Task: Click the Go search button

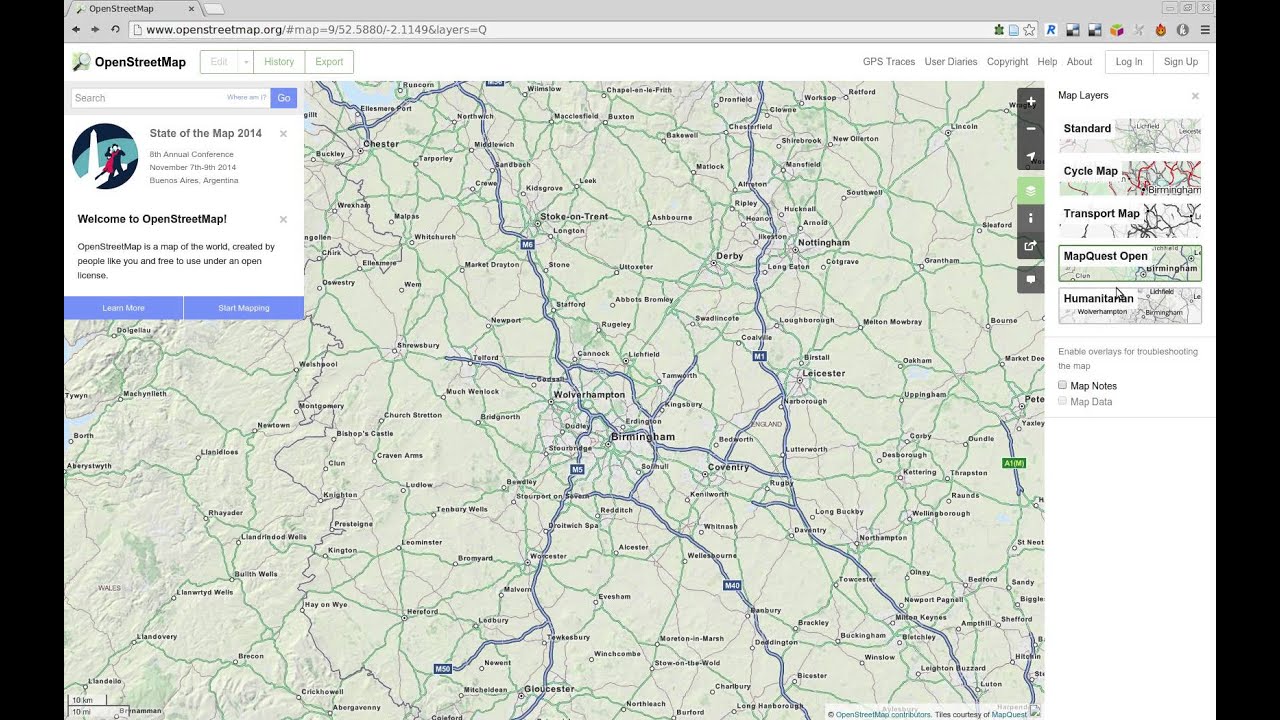Action: pyautogui.click(x=284, y=98)
